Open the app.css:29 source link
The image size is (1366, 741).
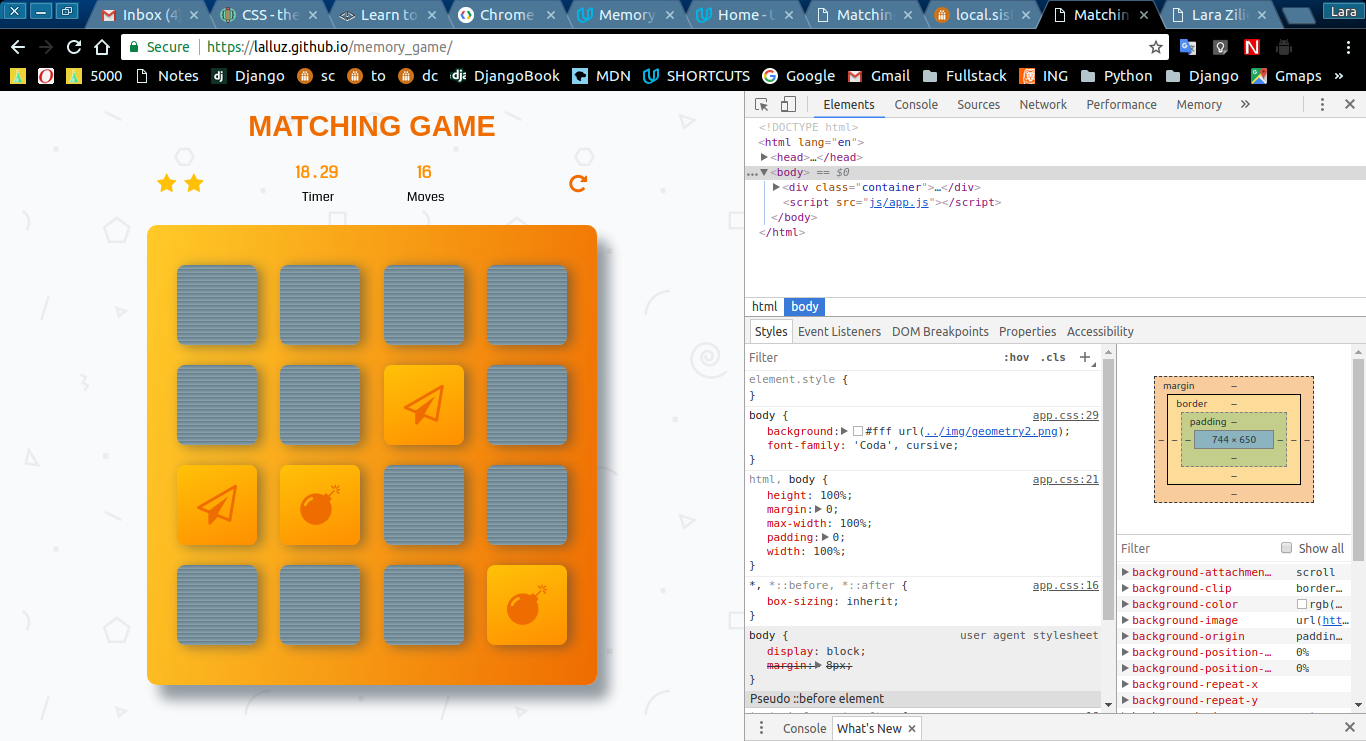tap(1066, 415)
